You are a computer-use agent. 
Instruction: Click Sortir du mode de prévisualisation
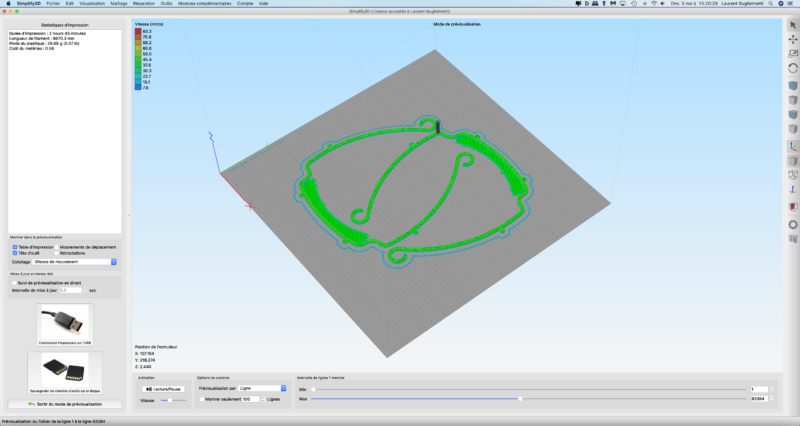65,403
